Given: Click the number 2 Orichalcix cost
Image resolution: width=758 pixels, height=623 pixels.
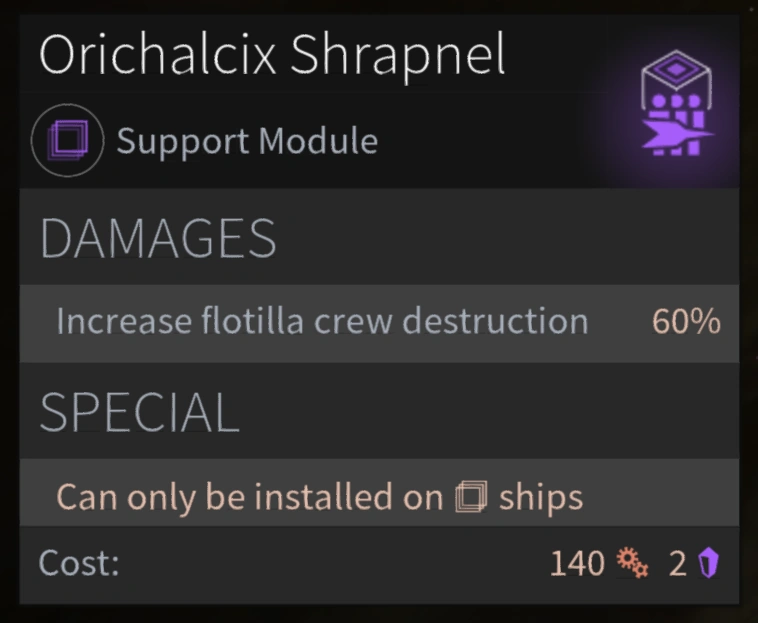Looking at the screenshot, I should tap(678, 564).
